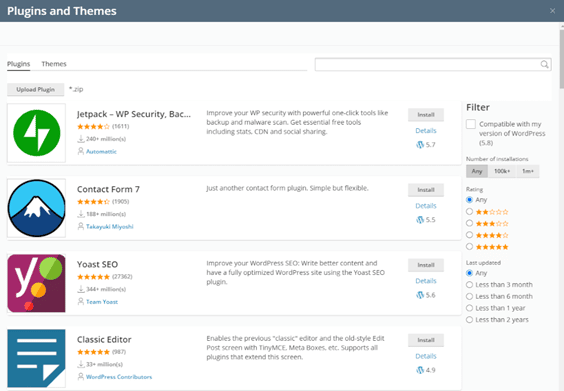This screenshot has width=564, height=391.
Task: Select Less than 6 month option
Action: [x=469, y=296]
